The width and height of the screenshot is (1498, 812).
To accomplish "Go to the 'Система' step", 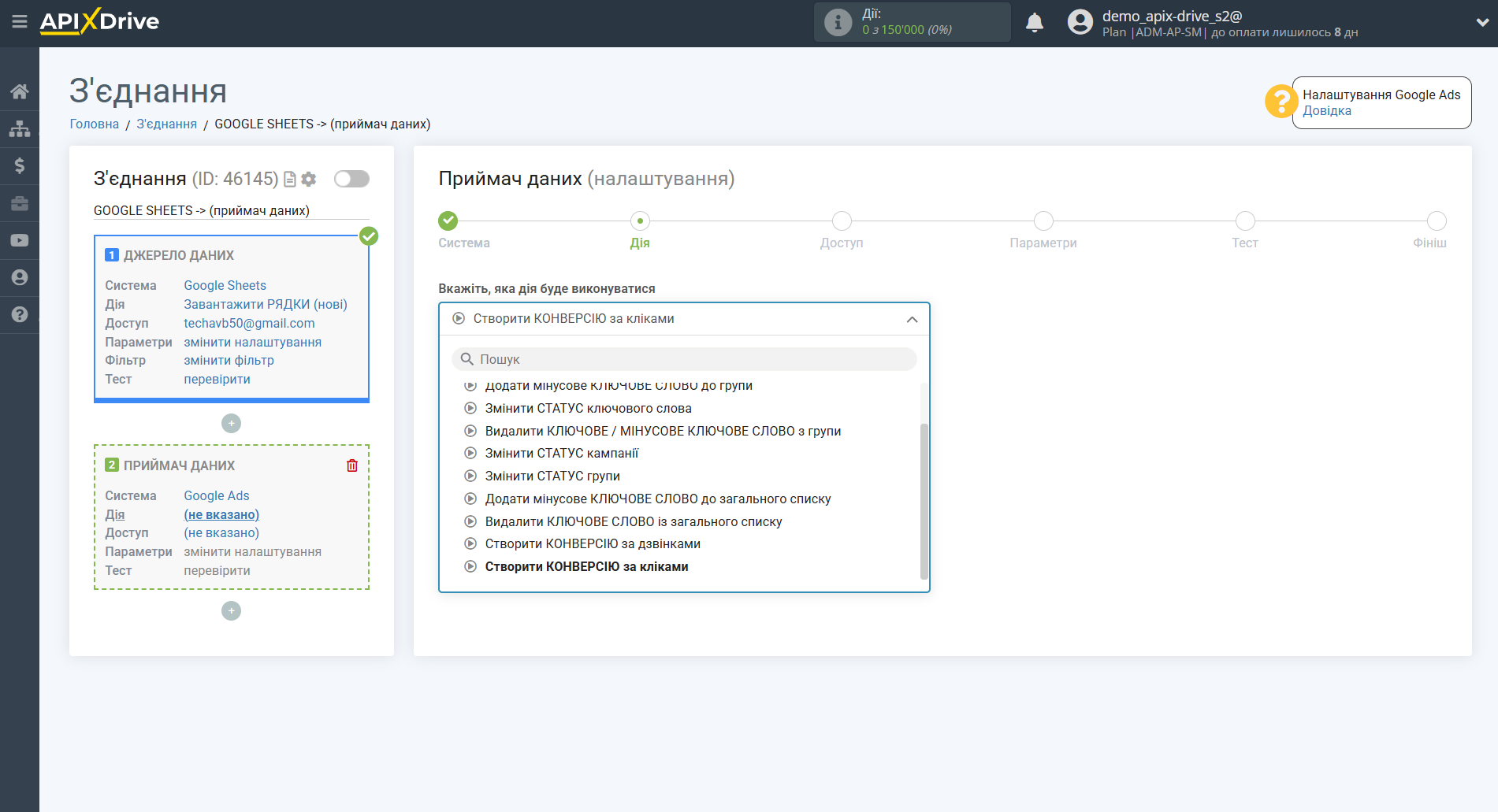I will pyautogui.click(x=448, y=221).
